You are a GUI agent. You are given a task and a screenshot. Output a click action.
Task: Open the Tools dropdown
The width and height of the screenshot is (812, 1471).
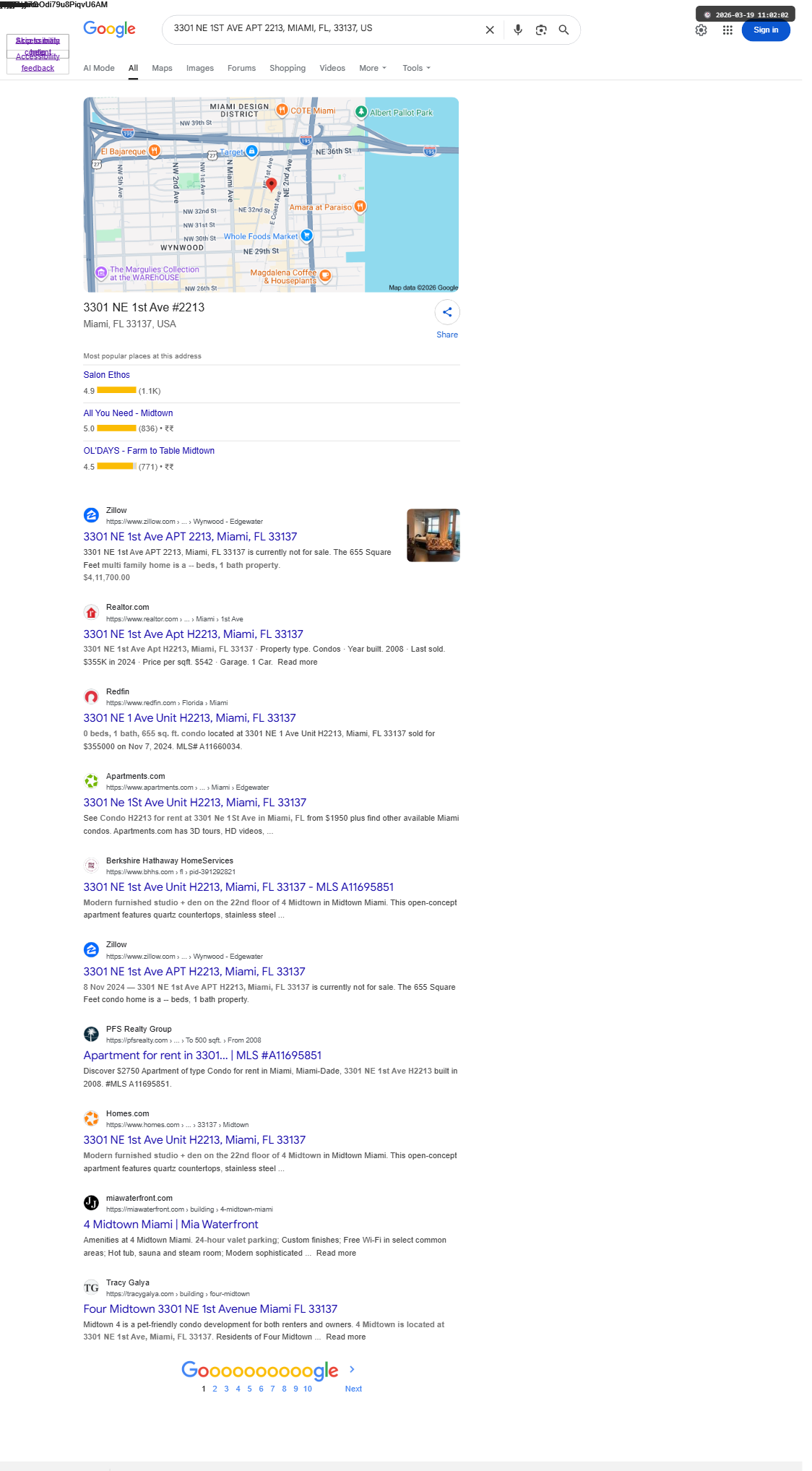416,68
